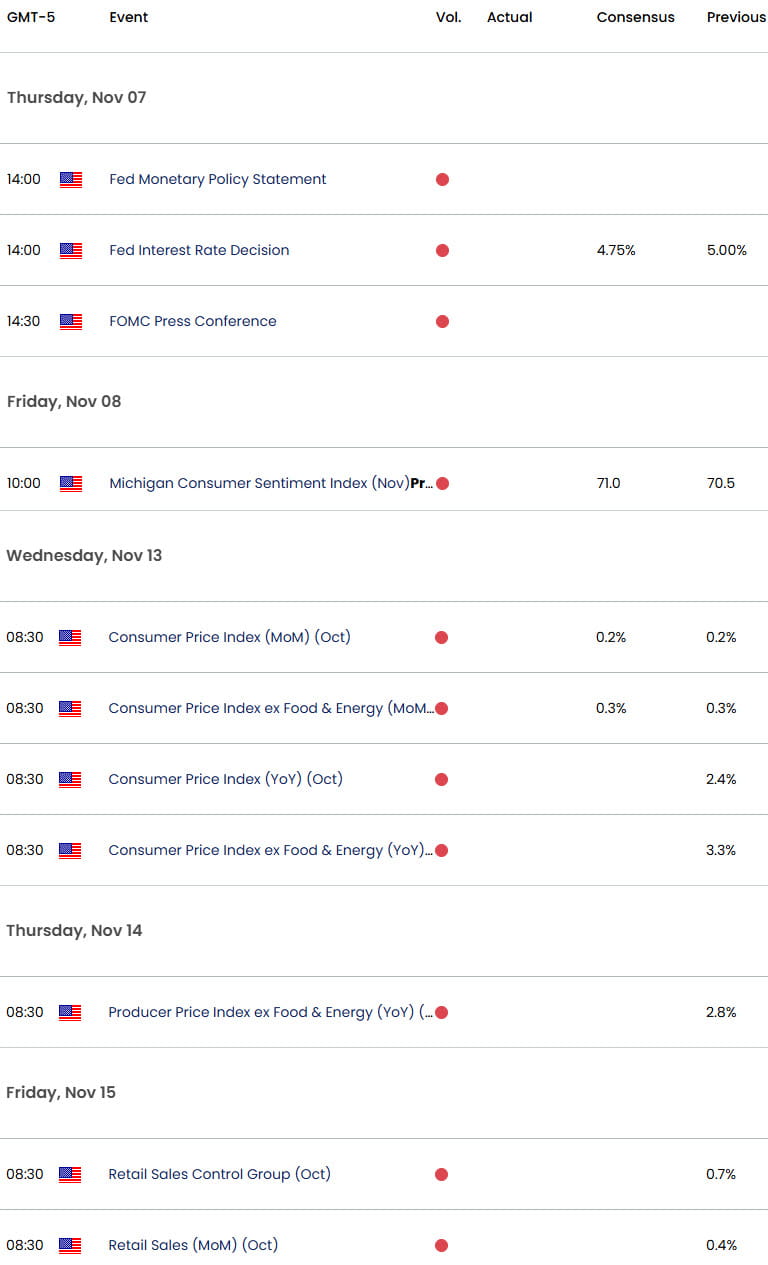This screenshot has height=1265, width=768.
Task: Click the US flag beside Consumer Price Index (MoM)
Action: coord(70,637)
